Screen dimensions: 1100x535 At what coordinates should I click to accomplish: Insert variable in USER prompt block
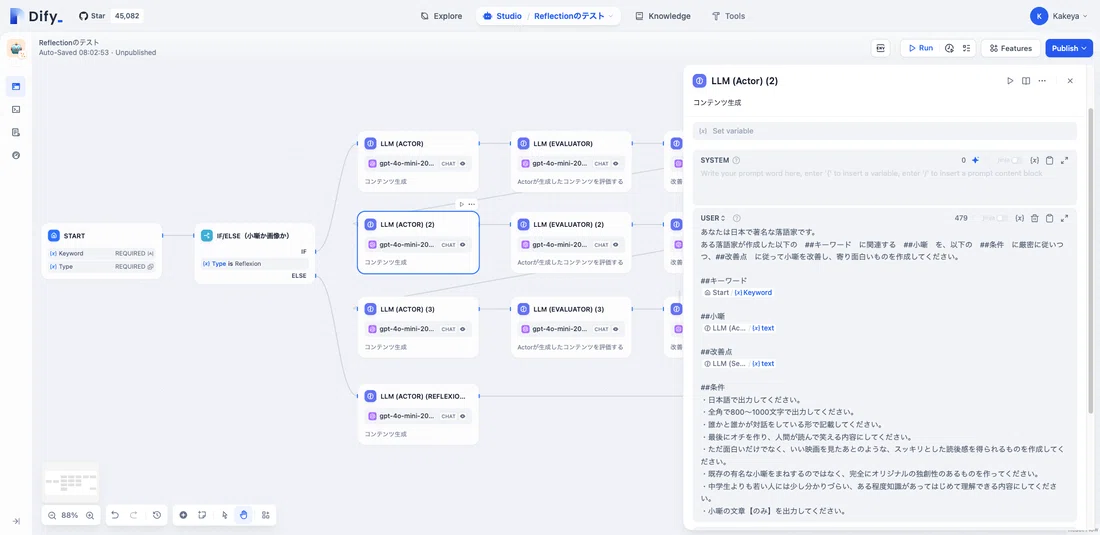tap(1019, 218)
